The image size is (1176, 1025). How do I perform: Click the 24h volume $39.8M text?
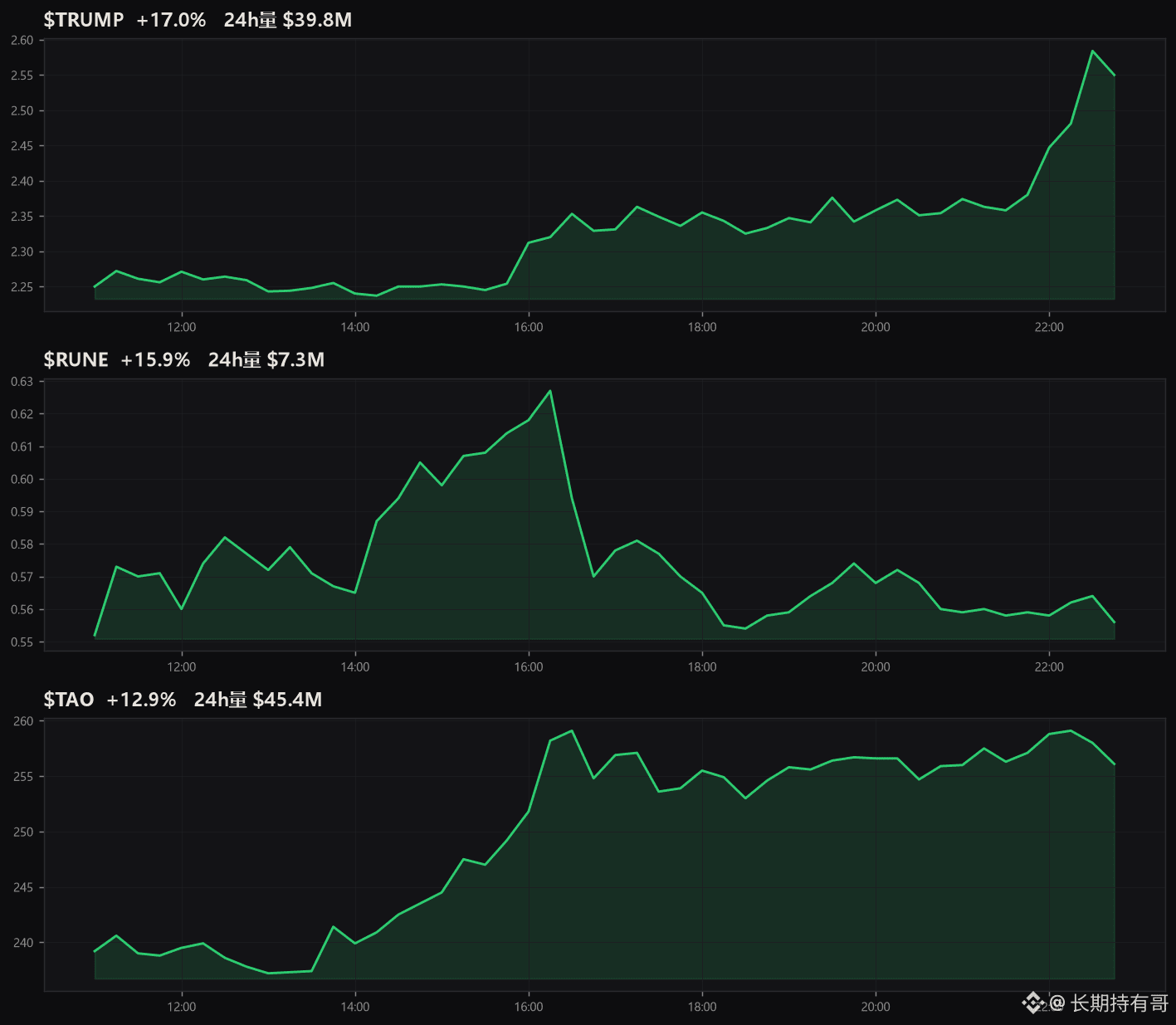pos(288,20)
